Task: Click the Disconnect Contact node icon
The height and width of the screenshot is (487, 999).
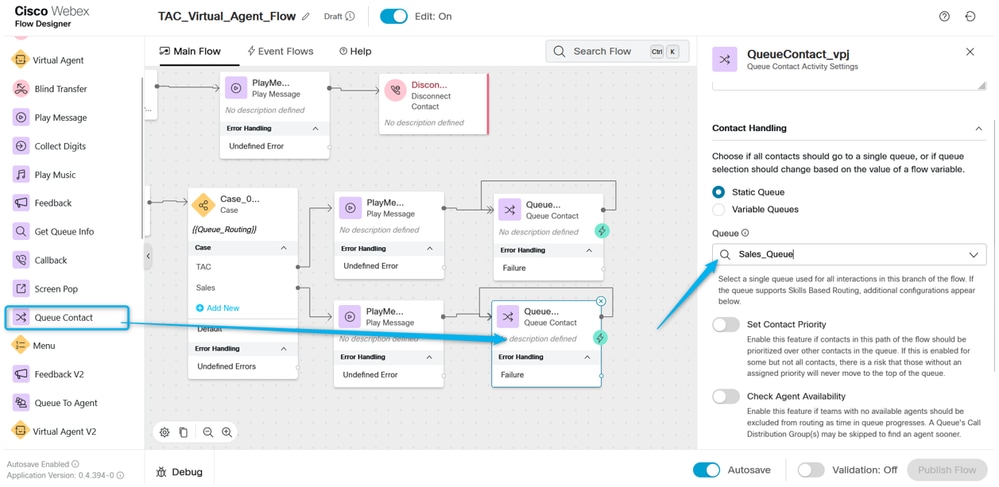Action: point(394,91)
